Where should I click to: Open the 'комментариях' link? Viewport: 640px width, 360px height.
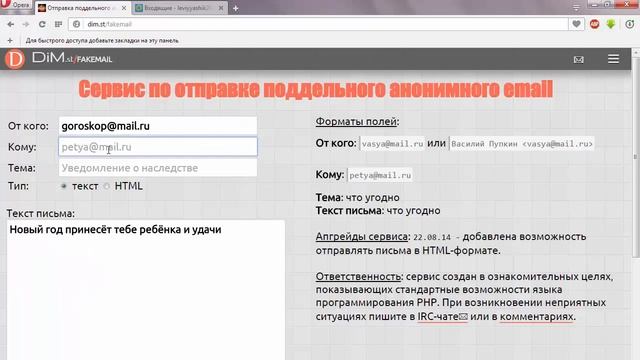pyautogui.click(x=537, y=317)
